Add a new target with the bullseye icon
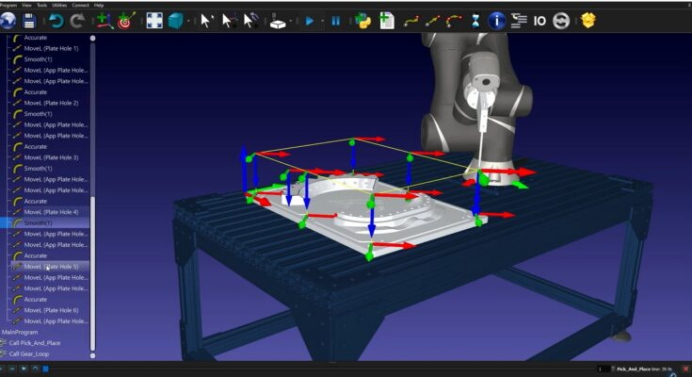This screenshot has height=377, width=692. coord(126,21)
